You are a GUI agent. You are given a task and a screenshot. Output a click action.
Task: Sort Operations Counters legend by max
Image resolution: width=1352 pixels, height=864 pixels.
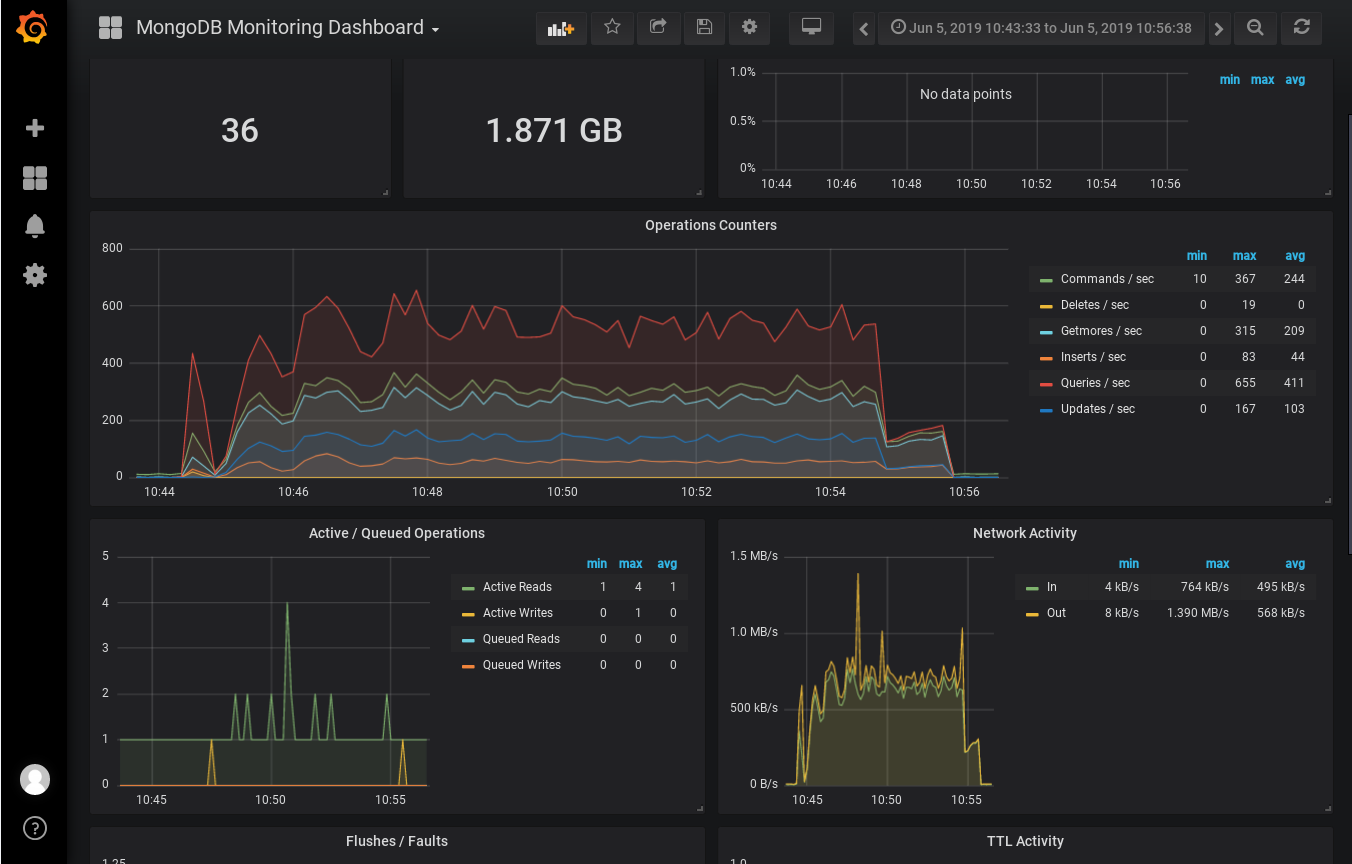pos(1244,256)
